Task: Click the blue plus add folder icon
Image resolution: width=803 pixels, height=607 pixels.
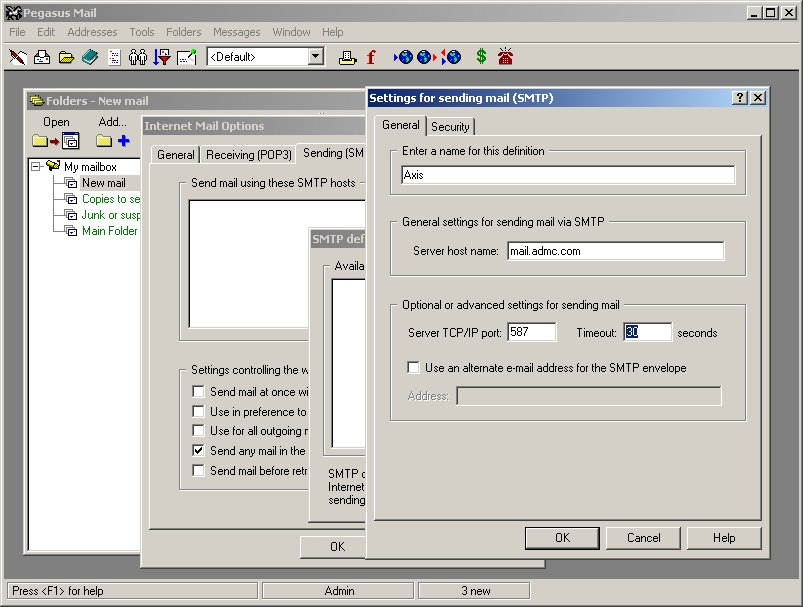Action: [123, 141]
